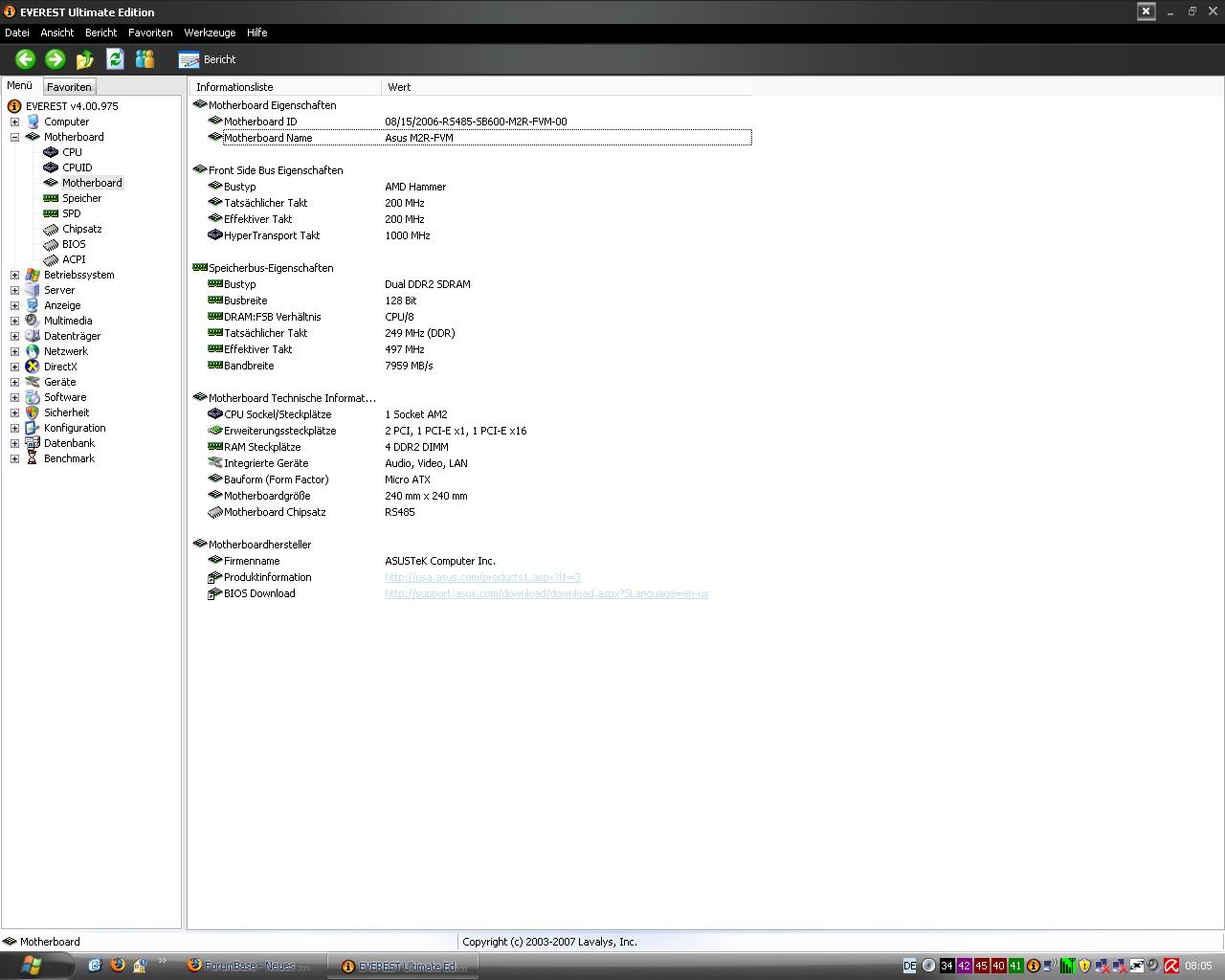Click the Multimedia speaker icon
This screenshot has width=1225, height=980.
coord(33,321)
